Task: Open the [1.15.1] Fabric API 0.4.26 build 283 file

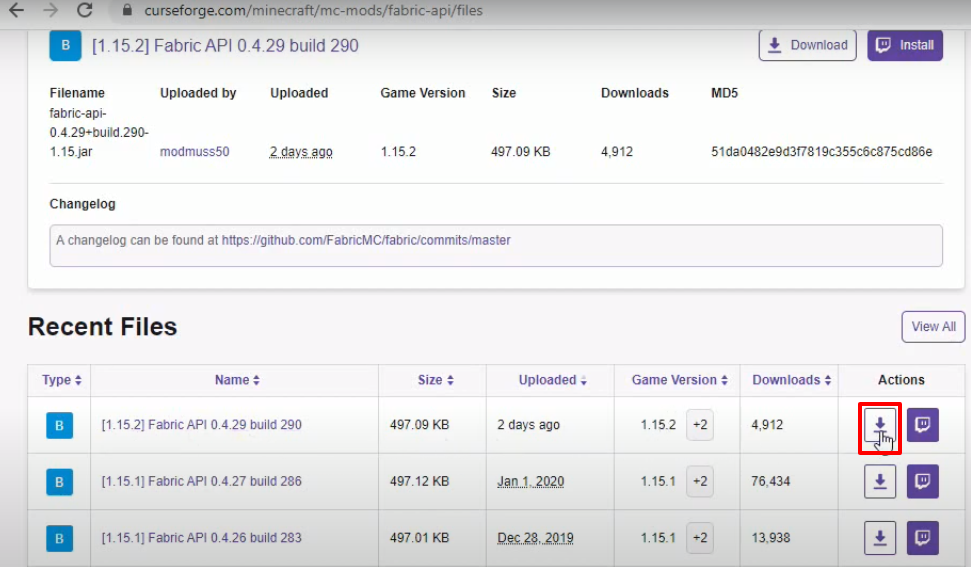Action: (x=201, y=537)
